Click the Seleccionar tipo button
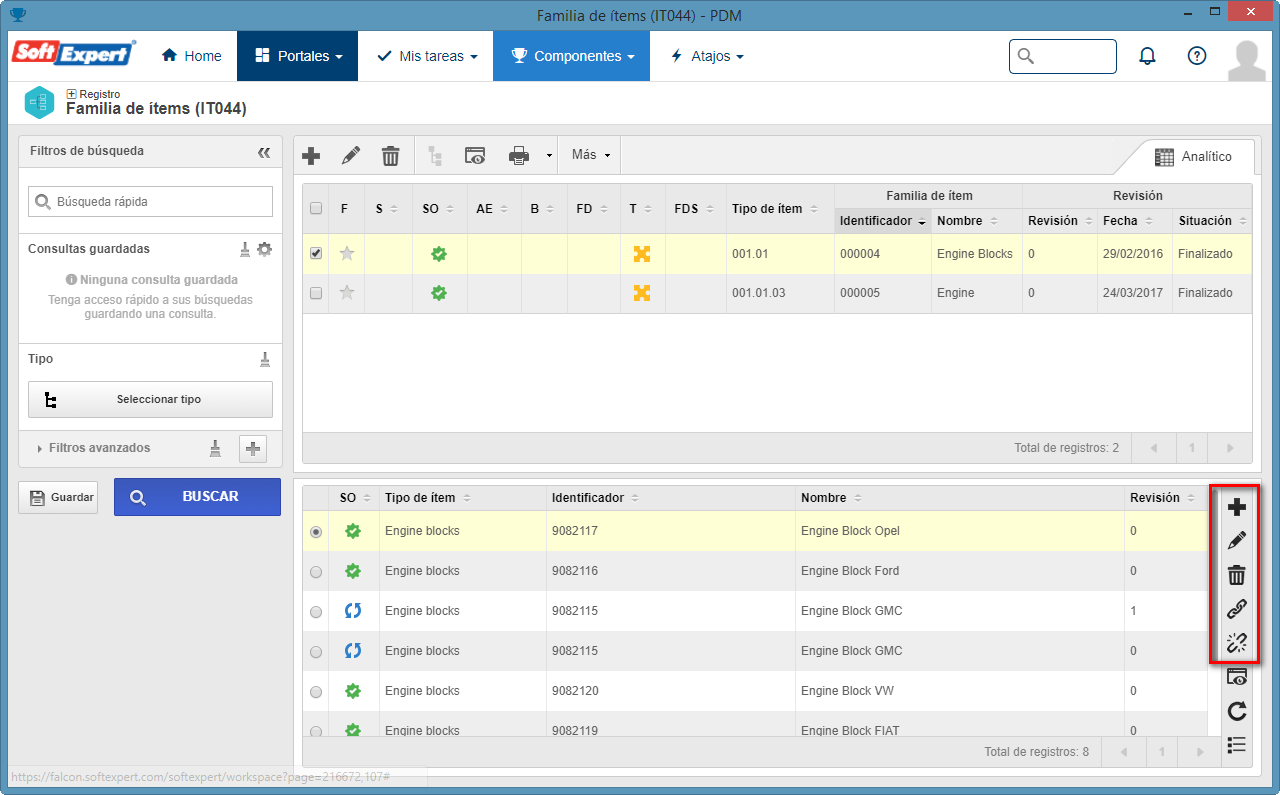Image resolution: width=1280 pixels, height=795 pixels. click(x=150, y=399)
